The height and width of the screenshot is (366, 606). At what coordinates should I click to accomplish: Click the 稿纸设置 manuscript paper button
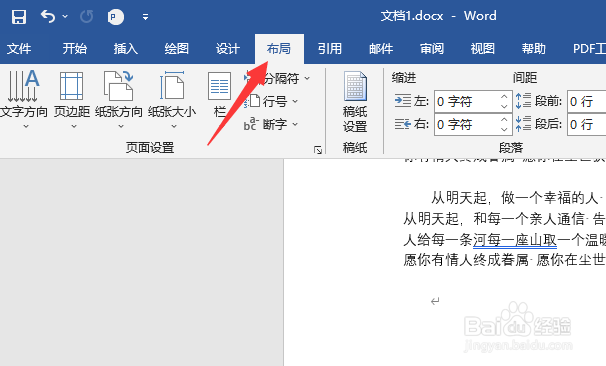355,102
